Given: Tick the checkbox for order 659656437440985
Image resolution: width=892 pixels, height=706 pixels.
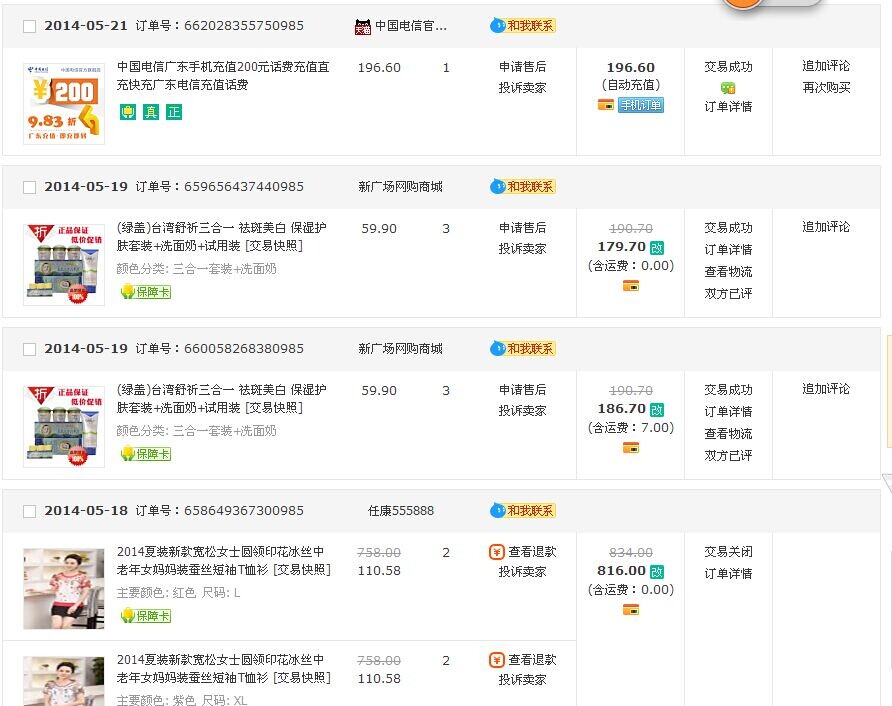Looking at the screenshot, I should tap(29, 187).
